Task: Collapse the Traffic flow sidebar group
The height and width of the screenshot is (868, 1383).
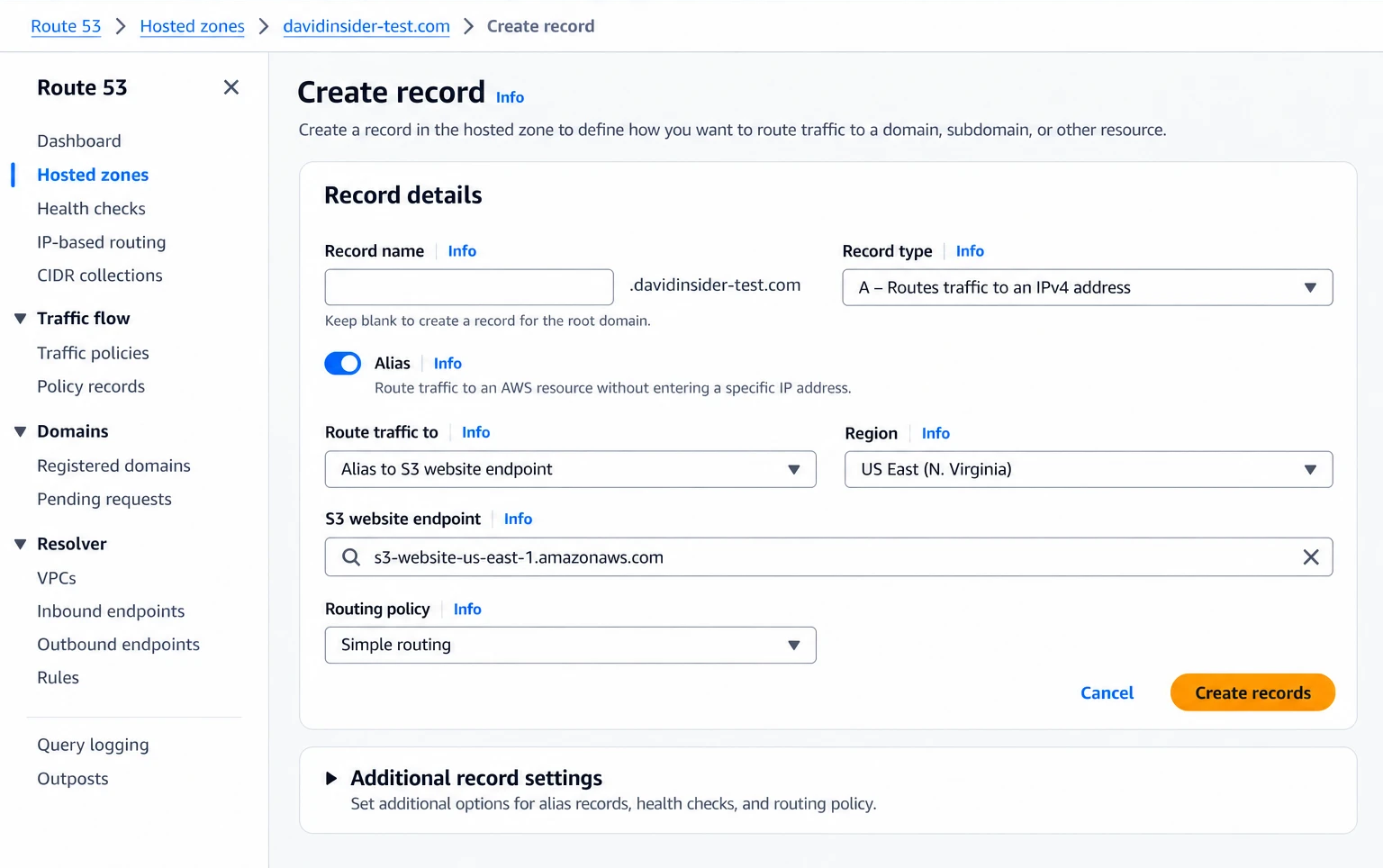Action: [x=21, y=319]
